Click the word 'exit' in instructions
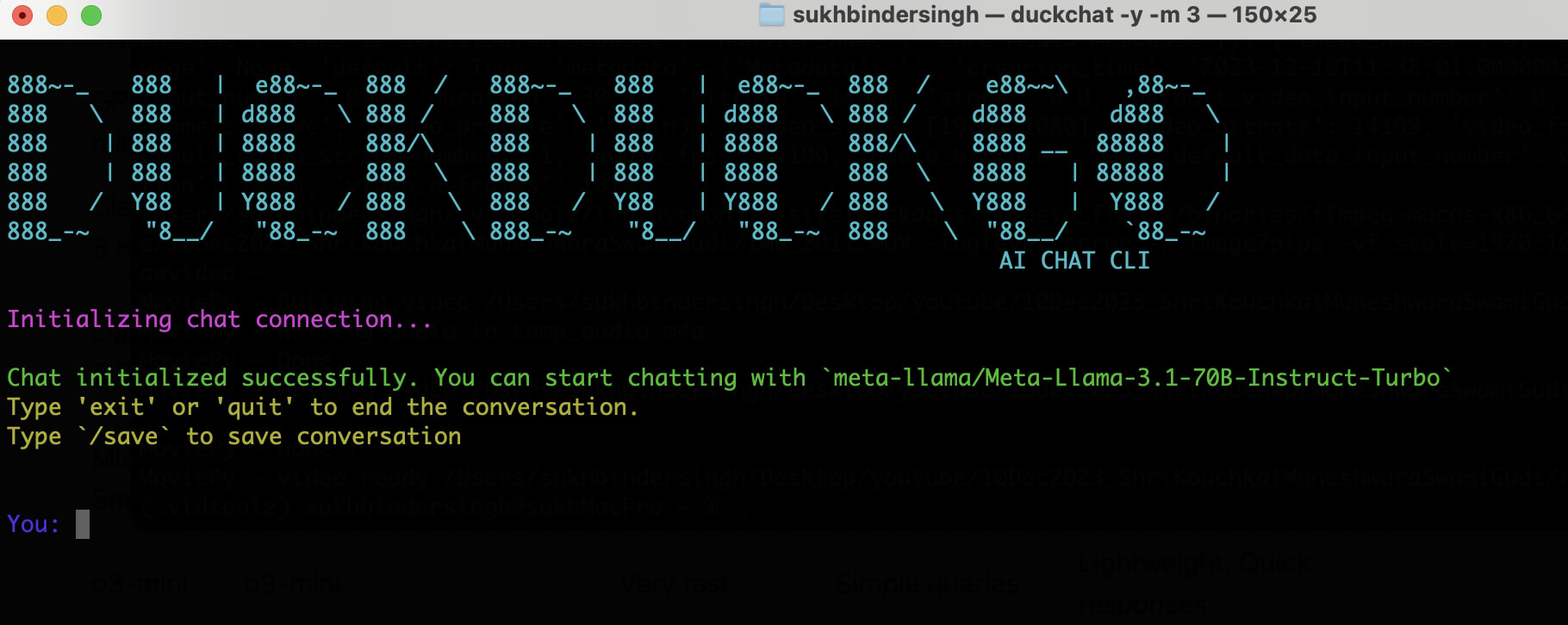 click(x=117, y=407)
